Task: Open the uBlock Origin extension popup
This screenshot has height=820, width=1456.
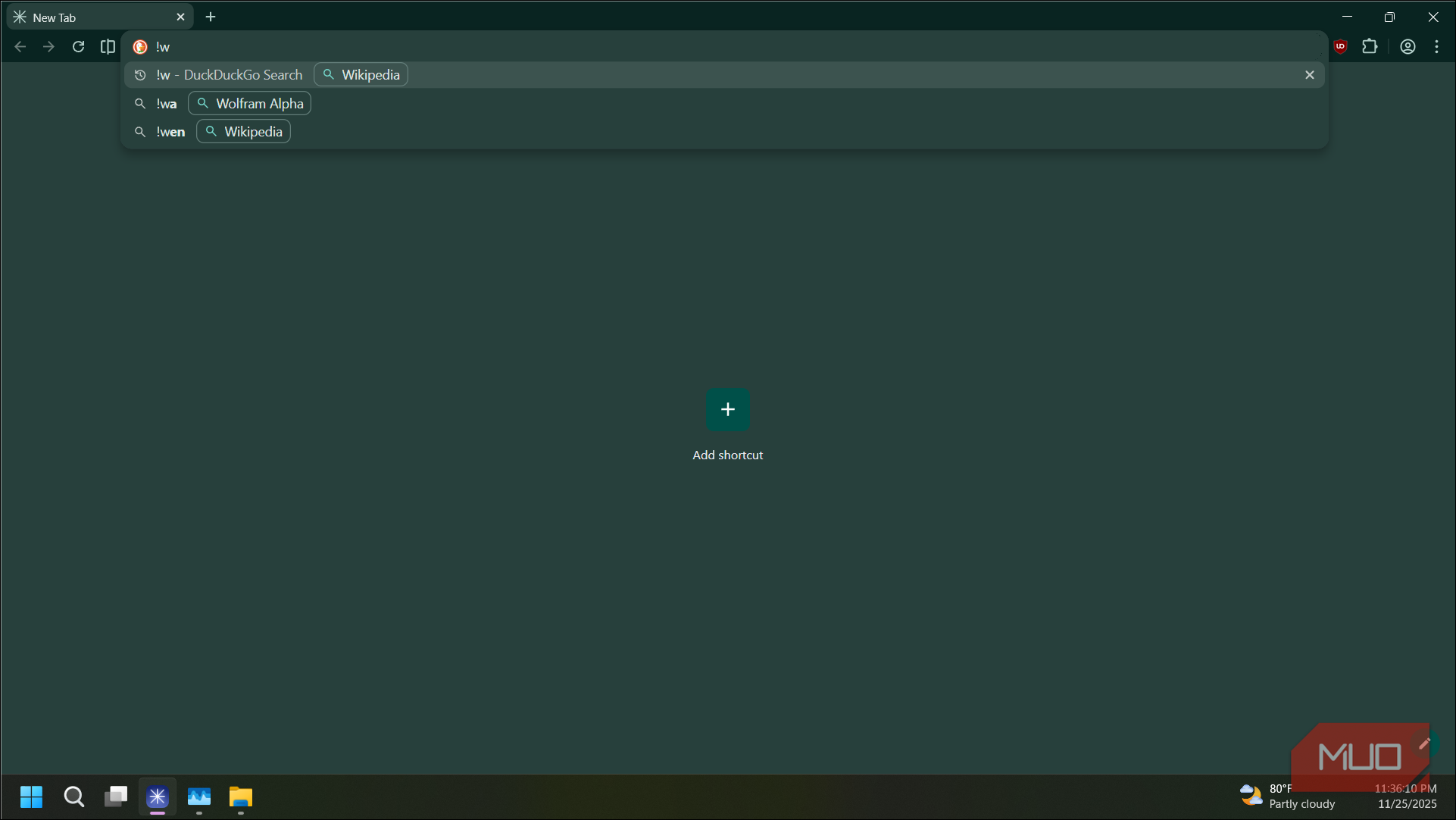Action: 1341,46
